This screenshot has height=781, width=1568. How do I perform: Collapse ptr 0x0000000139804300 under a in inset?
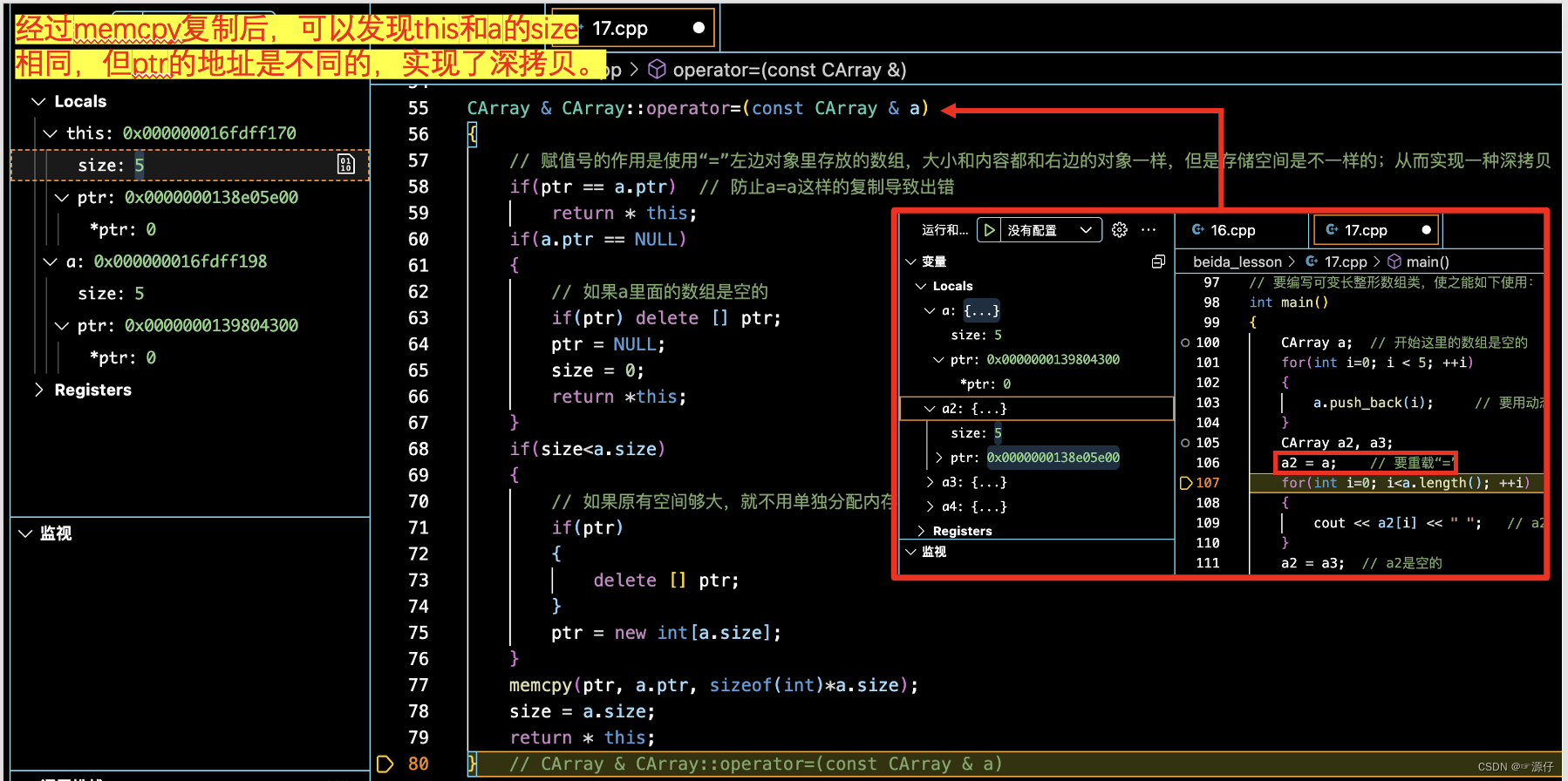pyautogui.click(x=938, y=359)
